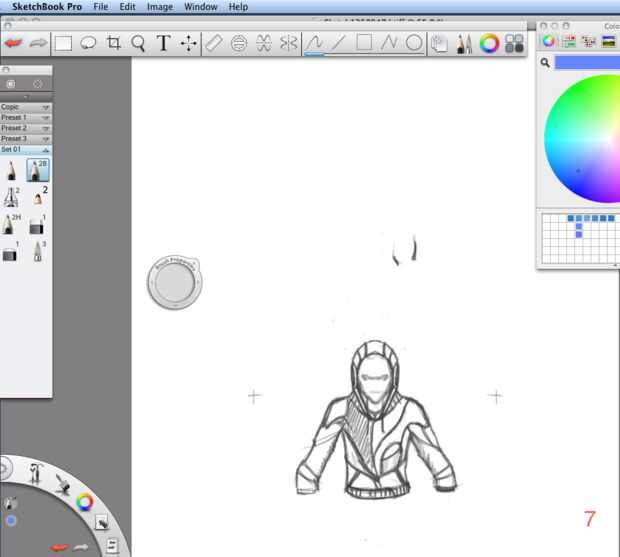
Task: Select the first pencil brush in Set 01
Action: 11,170
